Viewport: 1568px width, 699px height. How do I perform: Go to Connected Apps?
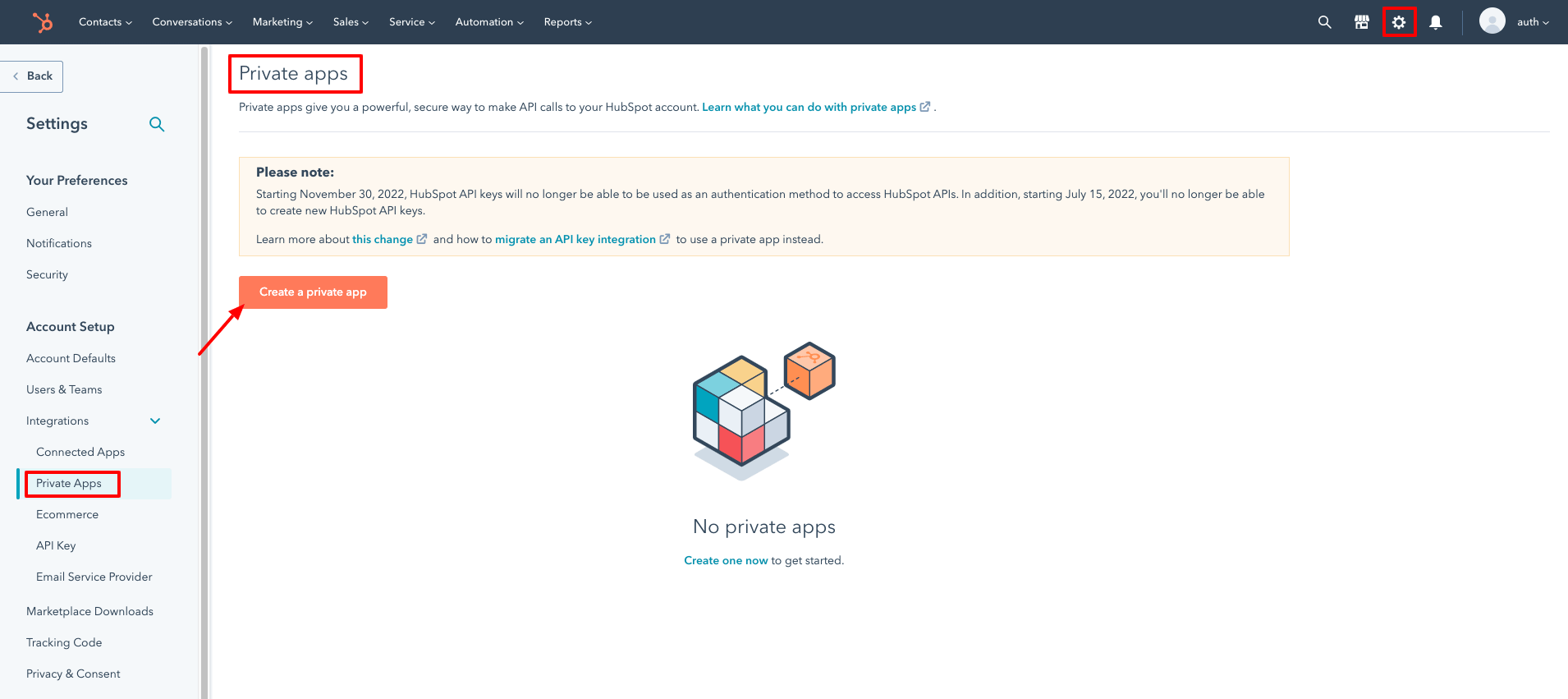pyautogui.click(x=80, y=452)
